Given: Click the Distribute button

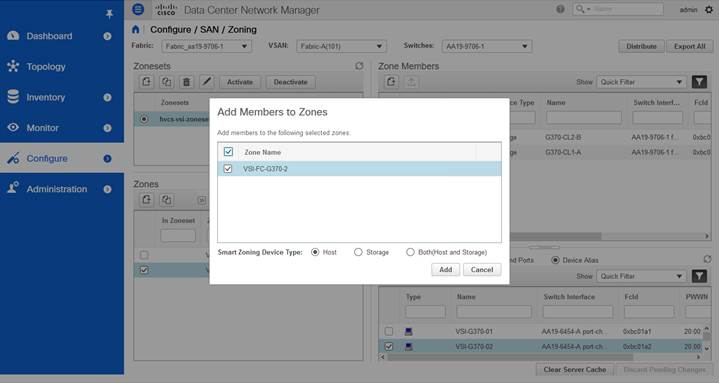Looking at the screenshot, I should [642, 46].
